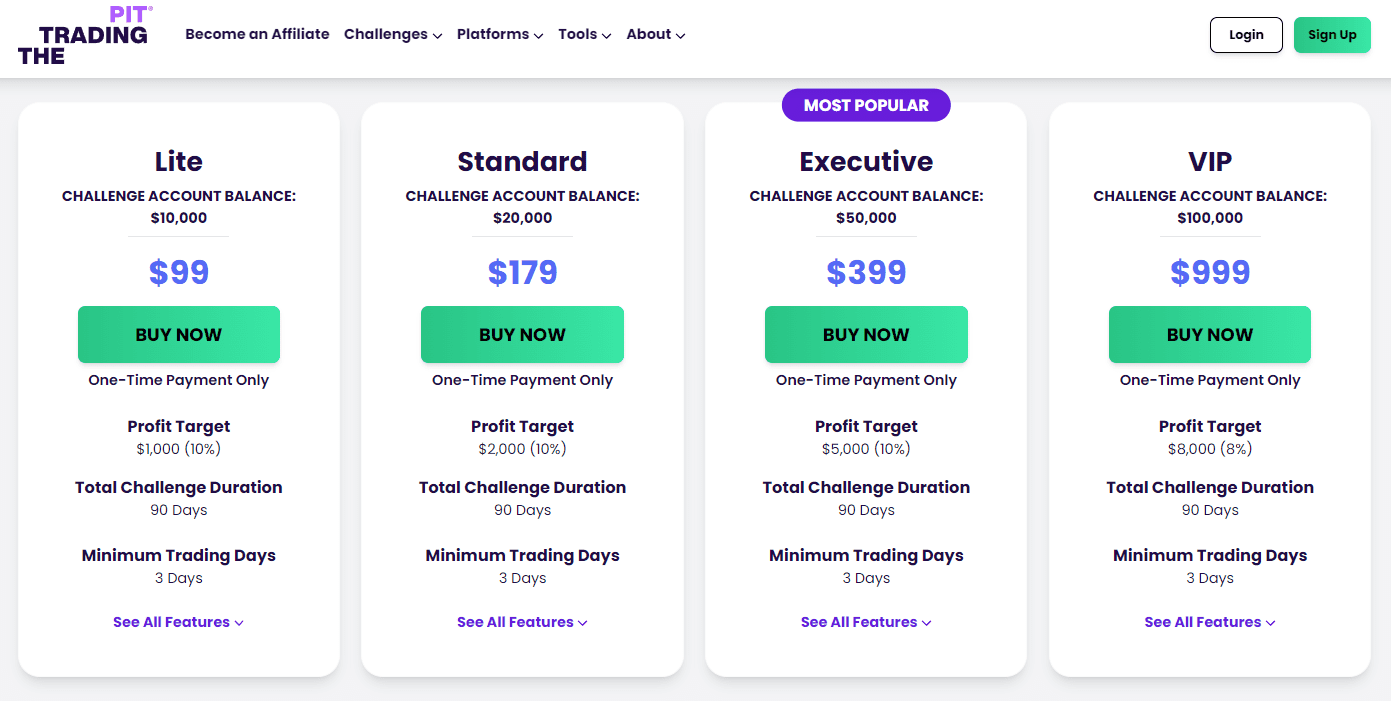
Task: Open the Tools dropdown menu
Action: (584, 34)
